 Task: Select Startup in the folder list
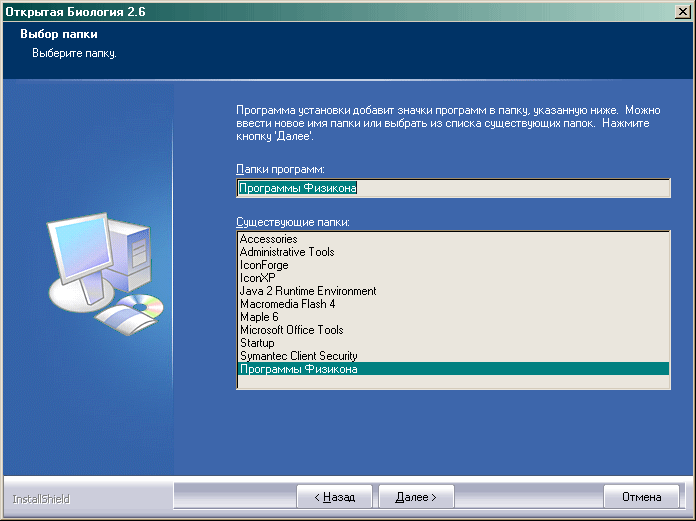pos(257,343)
